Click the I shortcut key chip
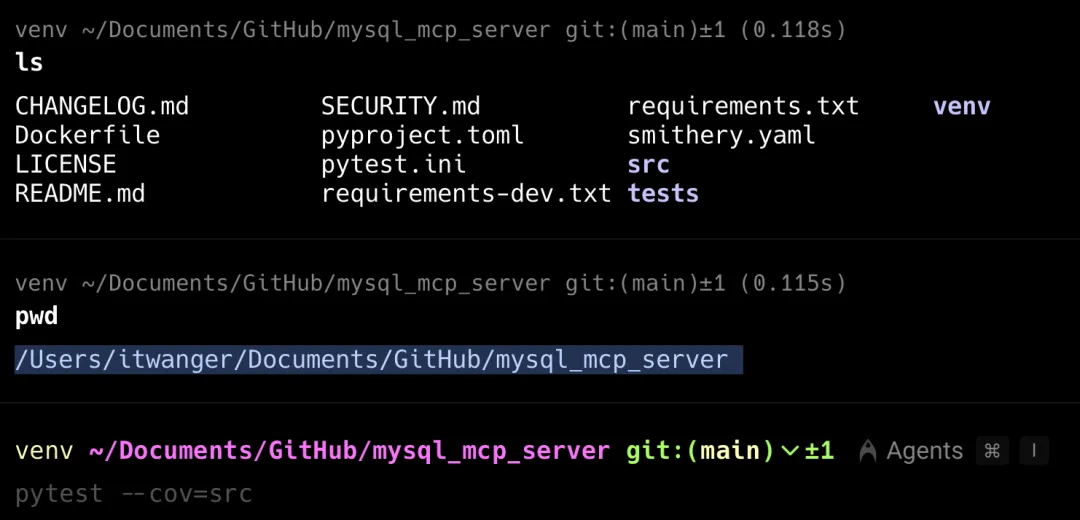Screen dimensions: 1080x520 point(1033,451)
